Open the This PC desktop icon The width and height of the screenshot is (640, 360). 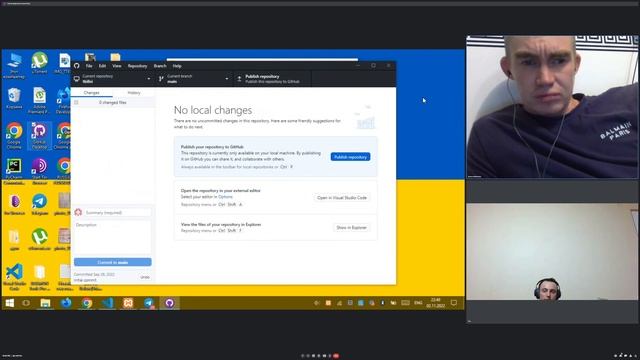(x=14, y=65)
